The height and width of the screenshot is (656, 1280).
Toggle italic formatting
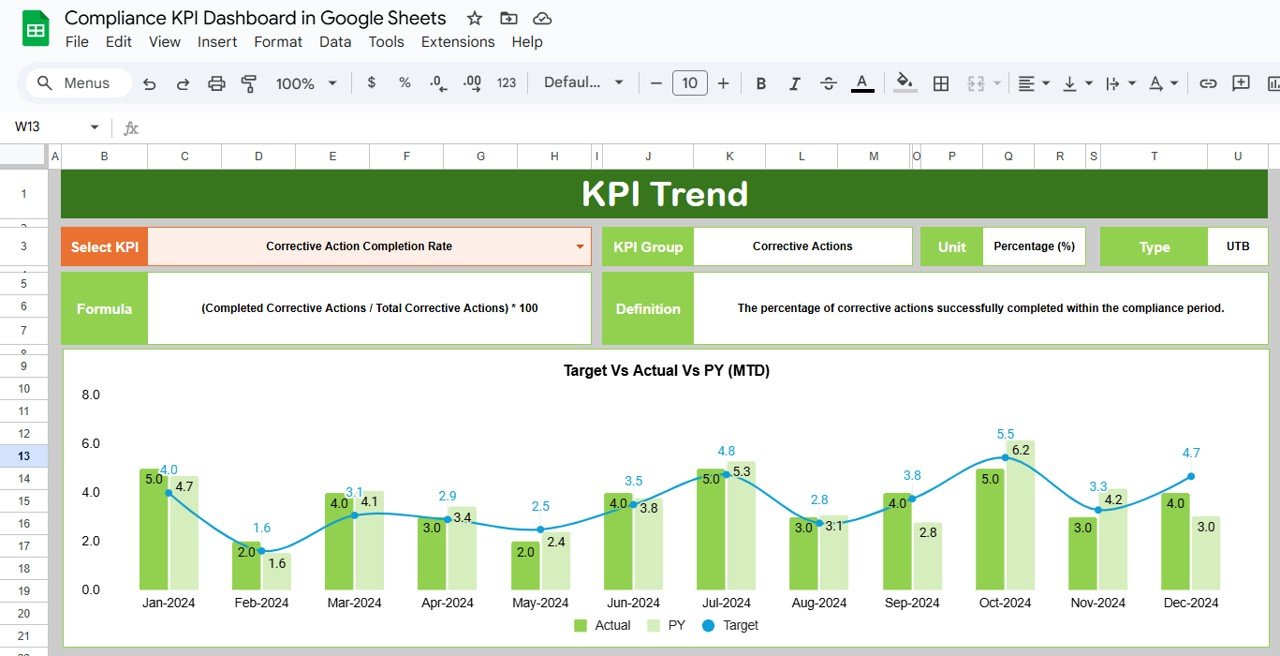point(795,83)
